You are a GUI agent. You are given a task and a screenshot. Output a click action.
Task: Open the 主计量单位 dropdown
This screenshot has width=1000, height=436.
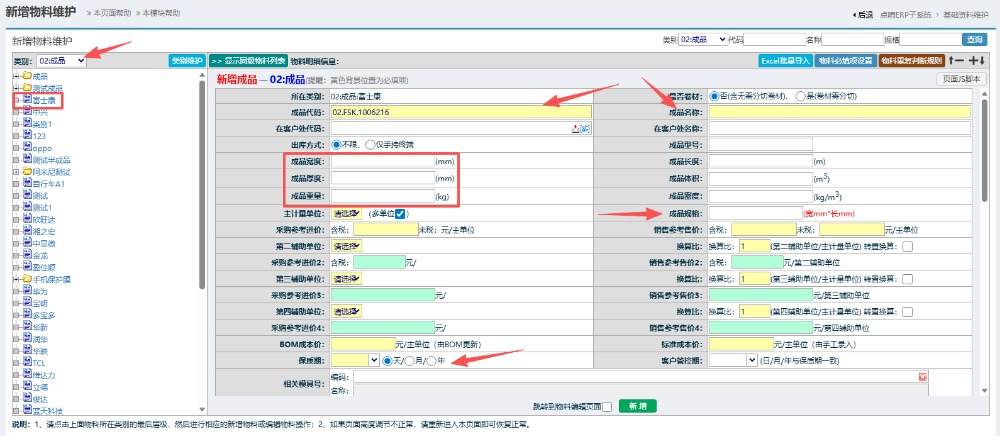click(x=346, y=214)
